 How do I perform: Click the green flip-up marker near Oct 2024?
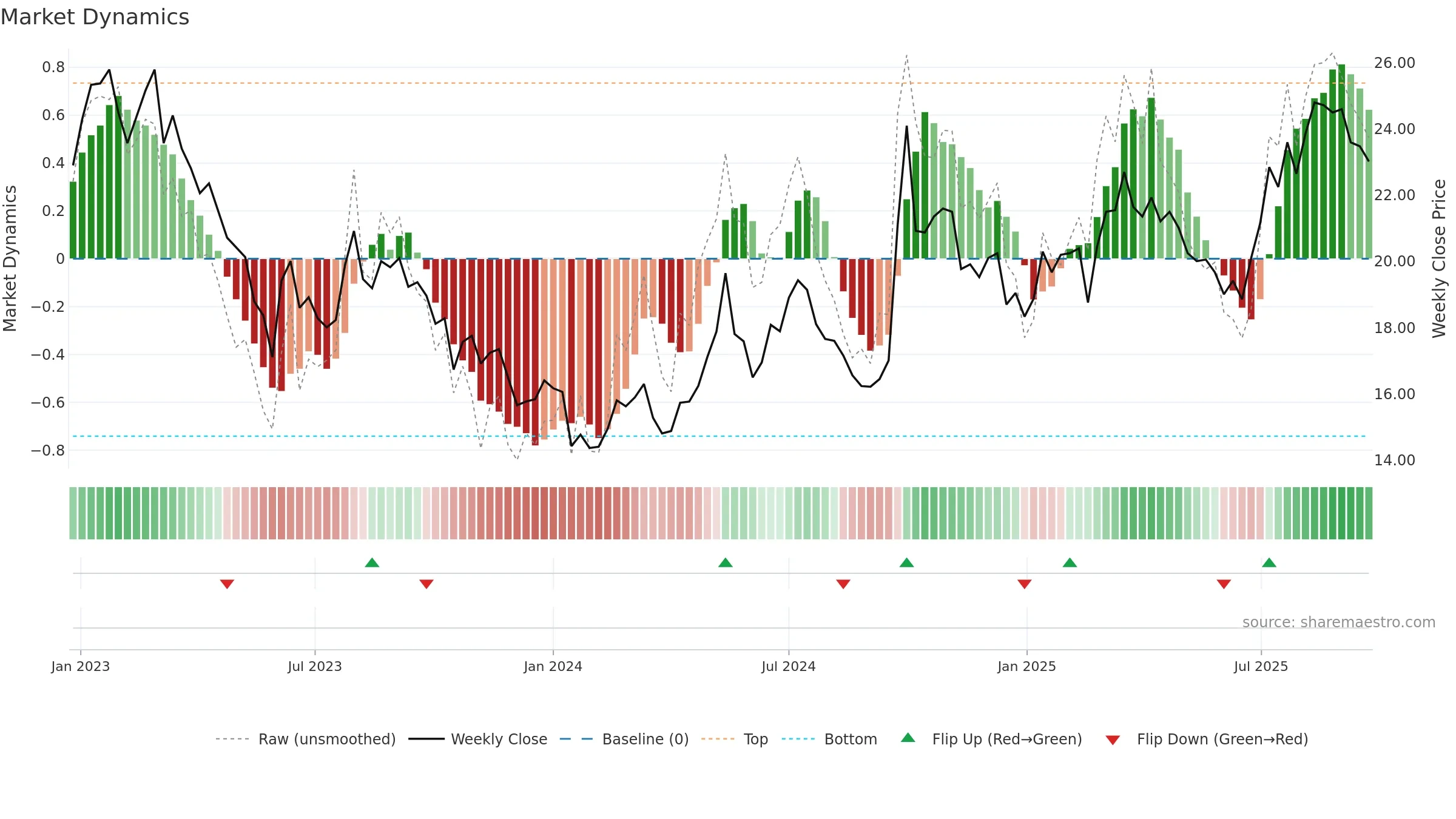906,562
